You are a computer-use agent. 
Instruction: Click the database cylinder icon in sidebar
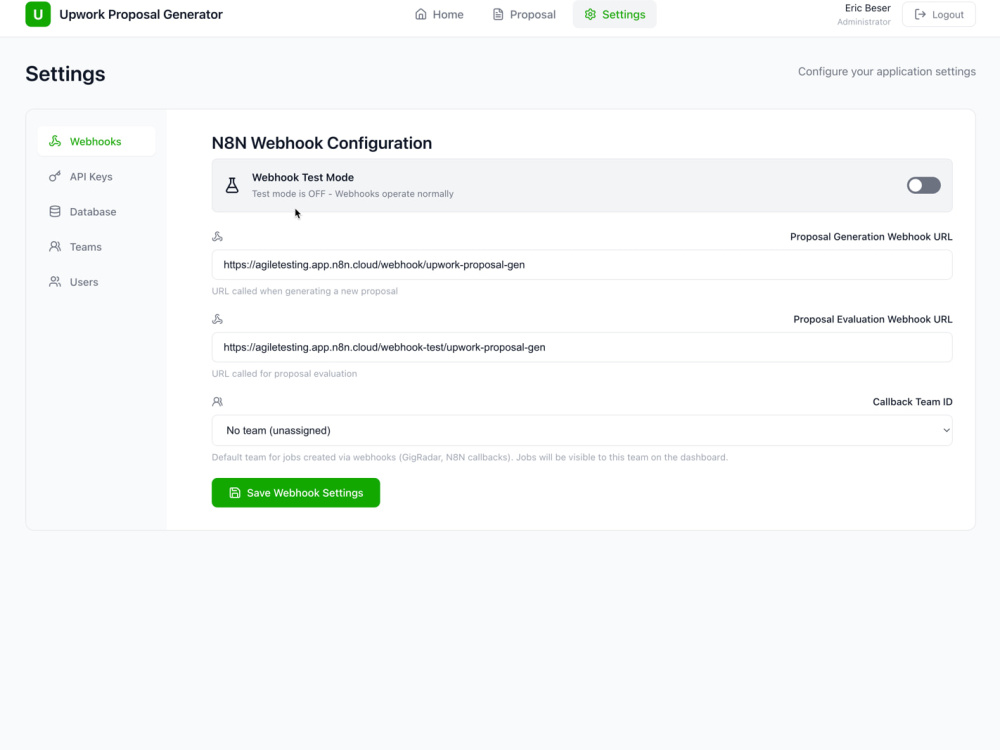coord(55,211)
